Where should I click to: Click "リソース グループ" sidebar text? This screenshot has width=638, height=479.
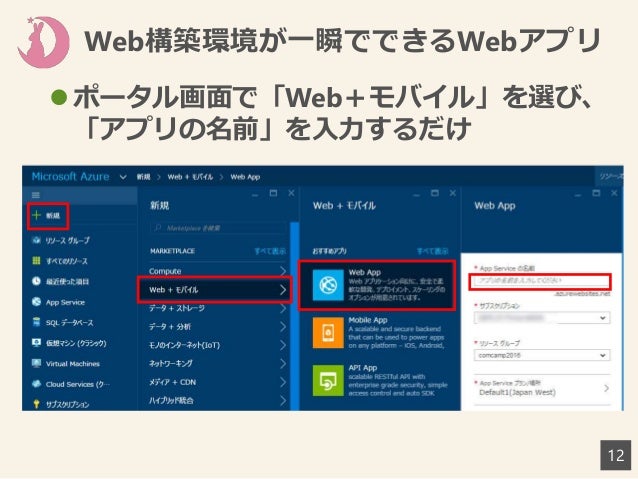pyautogui.click(x=68, y=241)
